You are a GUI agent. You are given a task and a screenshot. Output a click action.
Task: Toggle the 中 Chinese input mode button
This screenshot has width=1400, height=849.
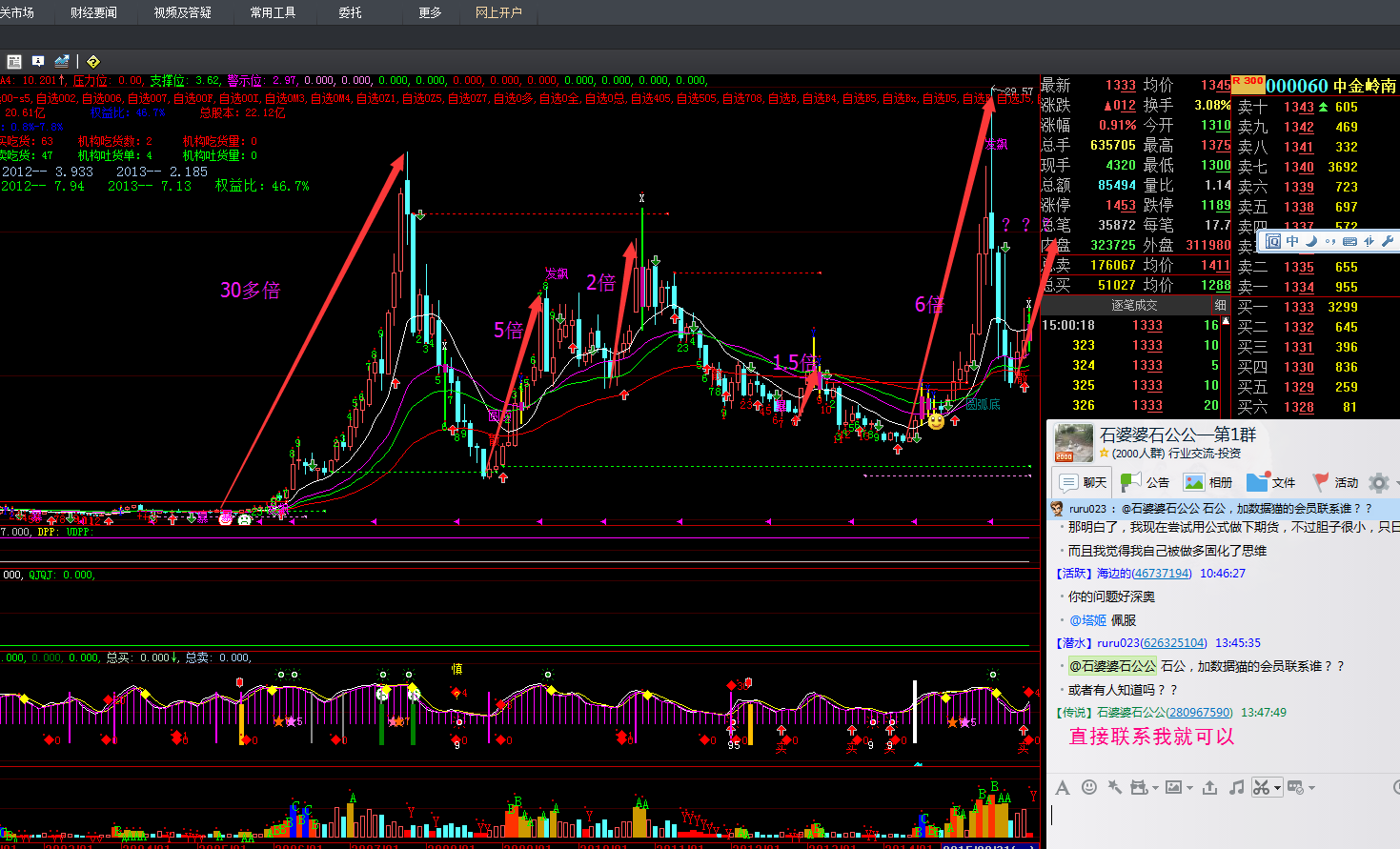tap(1292, 241)
